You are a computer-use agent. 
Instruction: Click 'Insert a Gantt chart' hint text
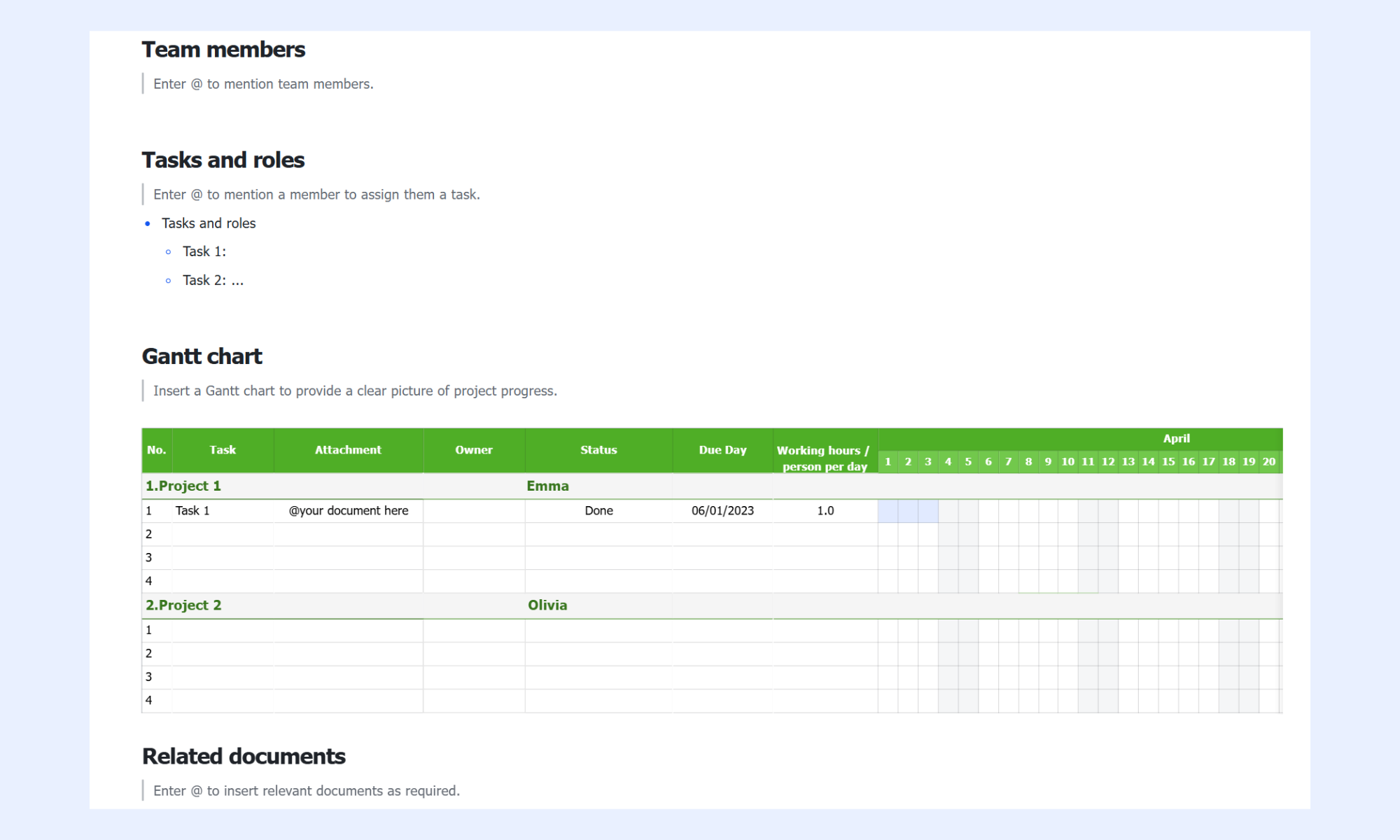point(355,391)
